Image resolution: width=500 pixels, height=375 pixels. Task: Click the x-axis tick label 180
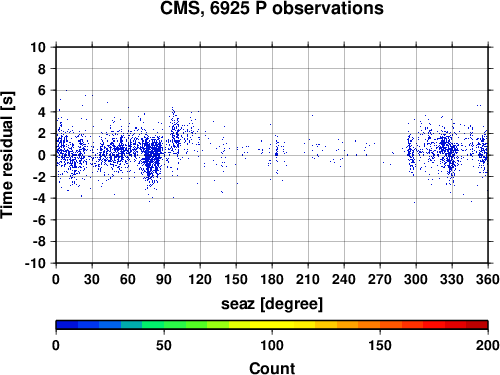(x=272, y=279)
